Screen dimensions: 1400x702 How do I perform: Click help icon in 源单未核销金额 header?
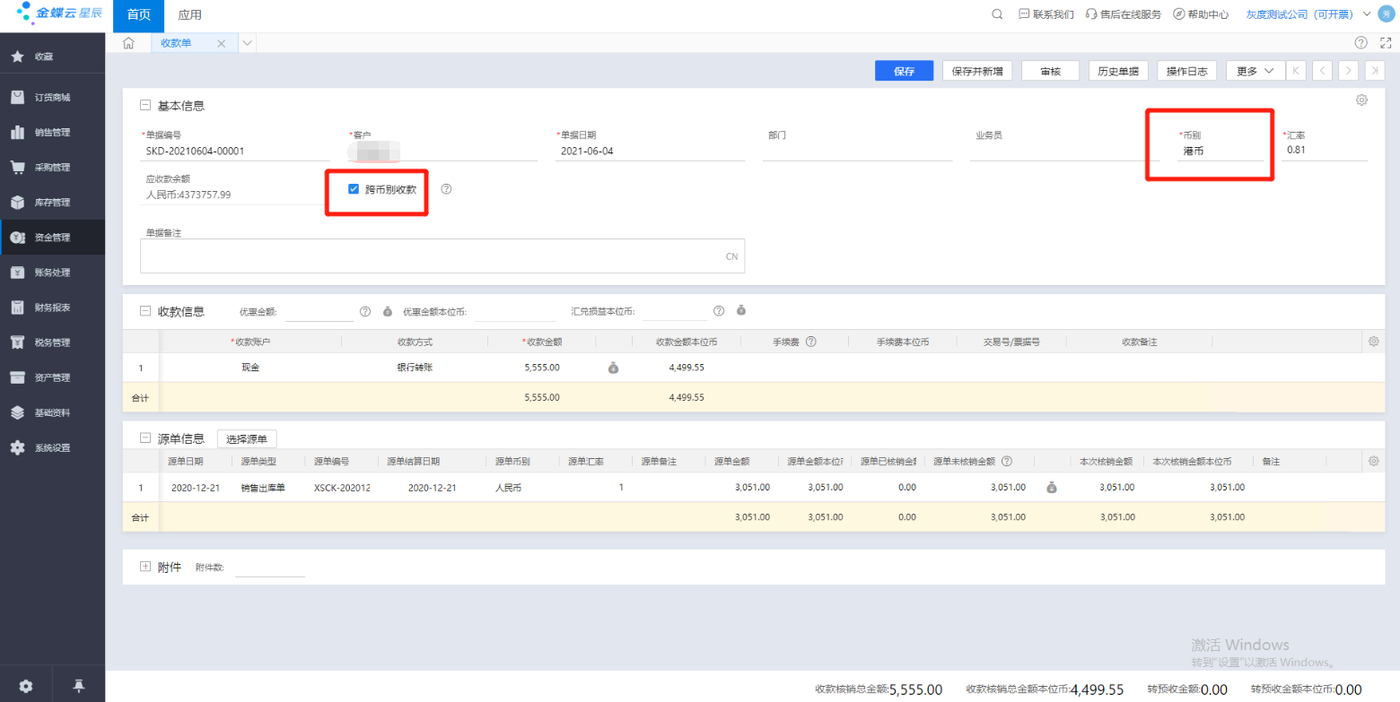(1007, 462)
